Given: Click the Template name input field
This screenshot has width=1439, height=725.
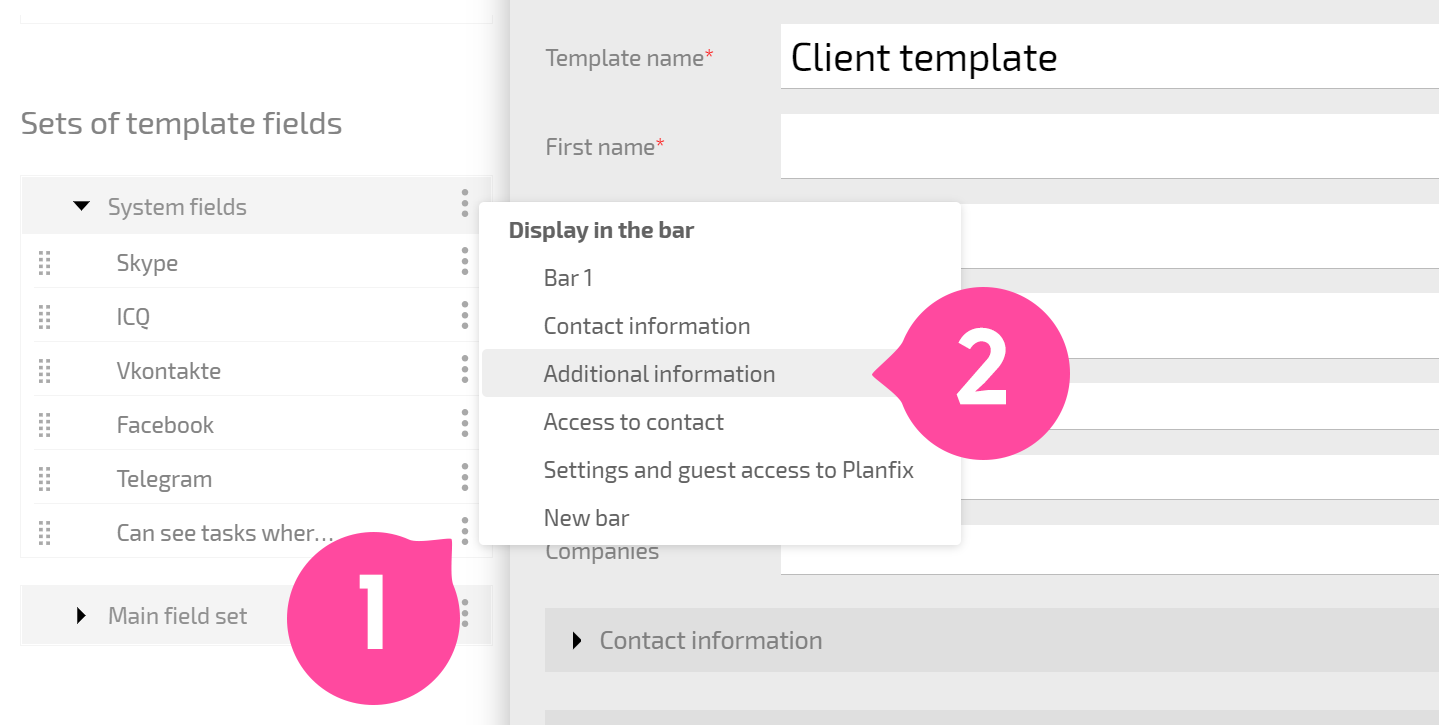Looking at the screenshot, I should (x=1110, y=57).
